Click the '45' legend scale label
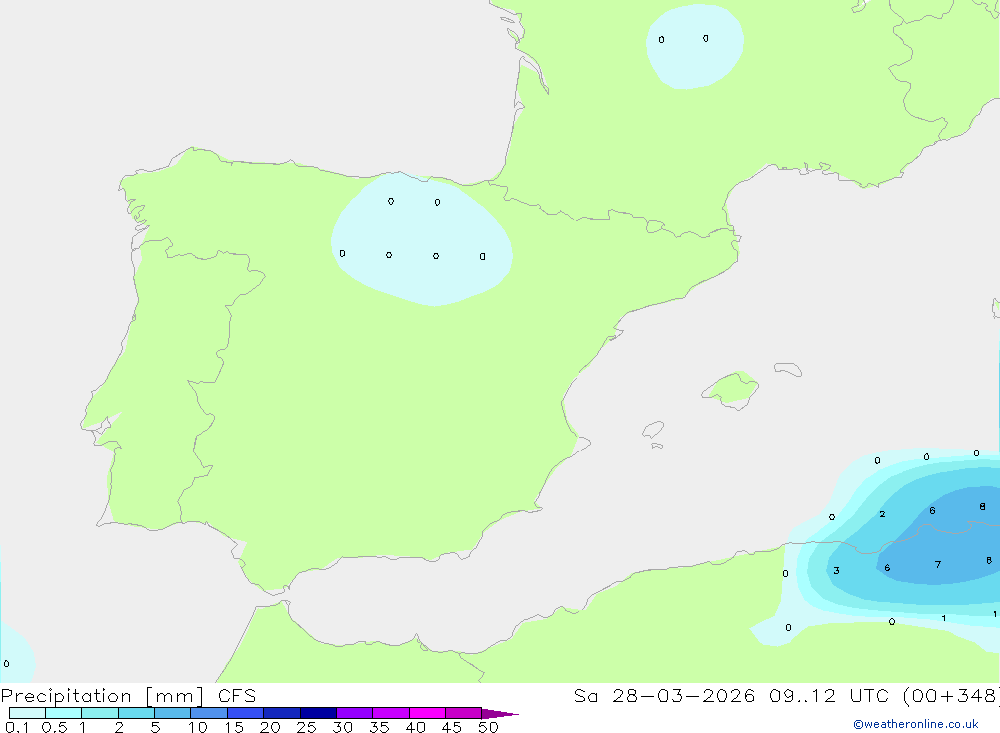This screenshot has width=1000, height=733. click(452, 727)
